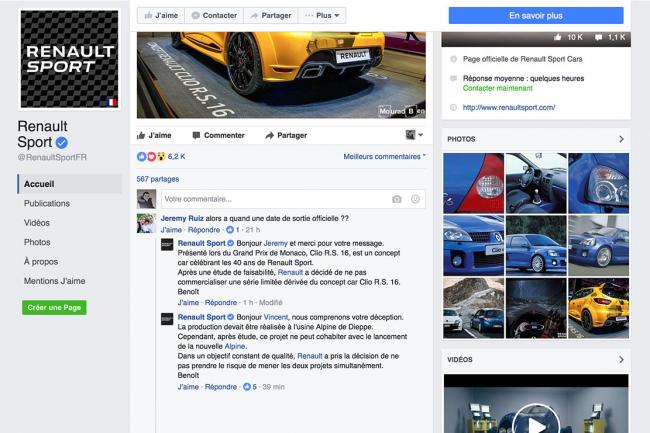The height and width of the screenshot is (433, 650).
Task: Open the red tail light photo thumbnail
Action: click(473, 183)
